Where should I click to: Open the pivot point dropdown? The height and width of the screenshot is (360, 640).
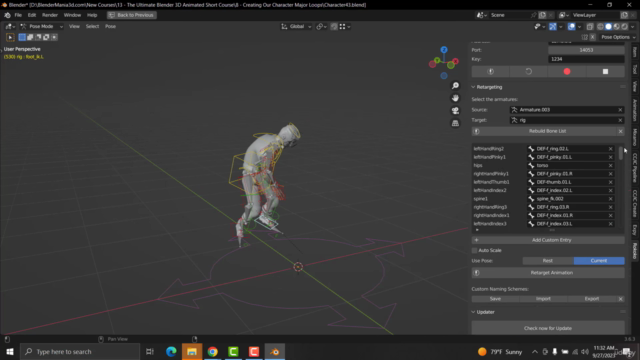pos(322,27)
